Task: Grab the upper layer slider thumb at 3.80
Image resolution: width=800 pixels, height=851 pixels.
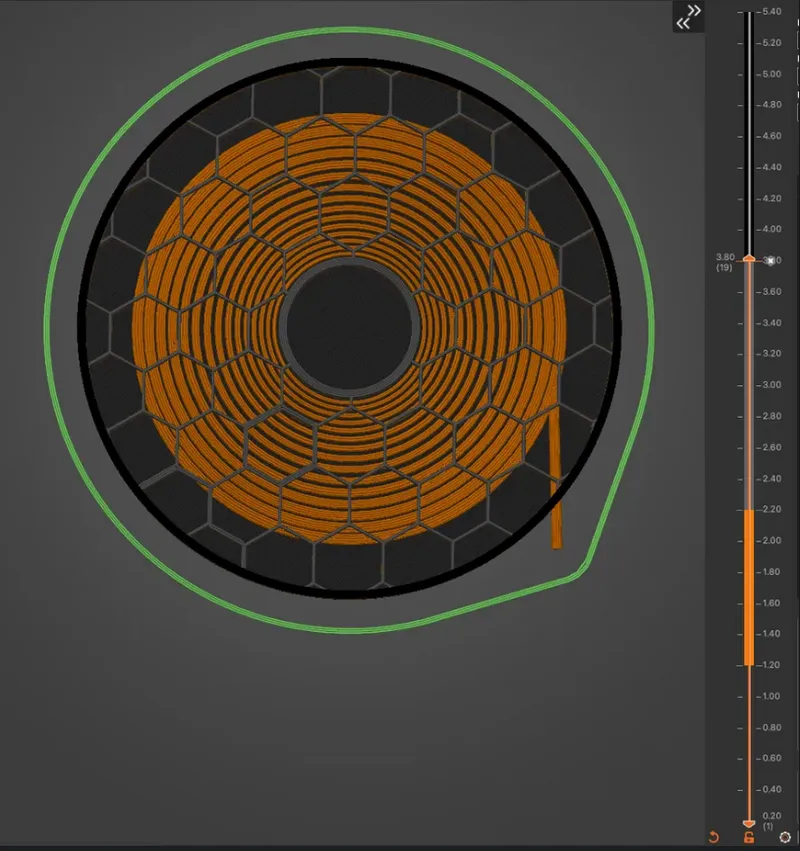Action: 749,259
